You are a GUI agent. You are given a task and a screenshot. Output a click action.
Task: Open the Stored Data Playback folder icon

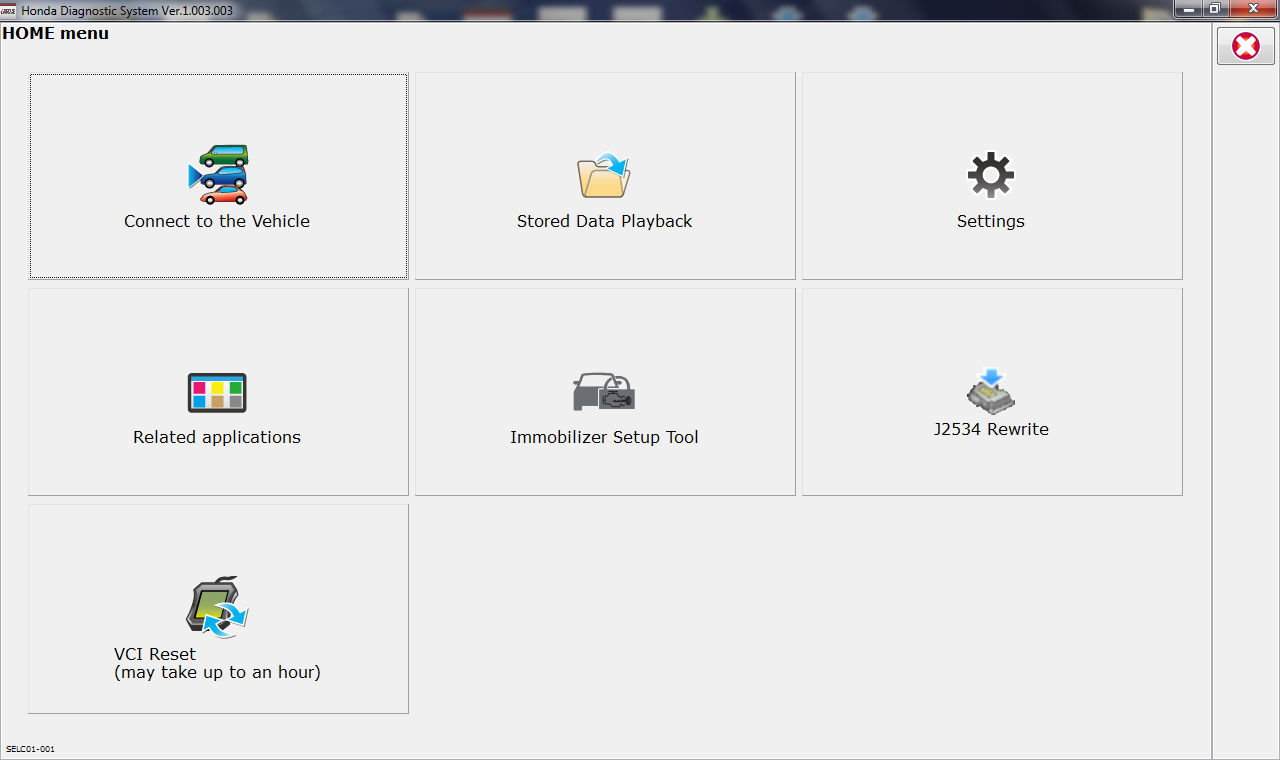[x=604, y=176]
